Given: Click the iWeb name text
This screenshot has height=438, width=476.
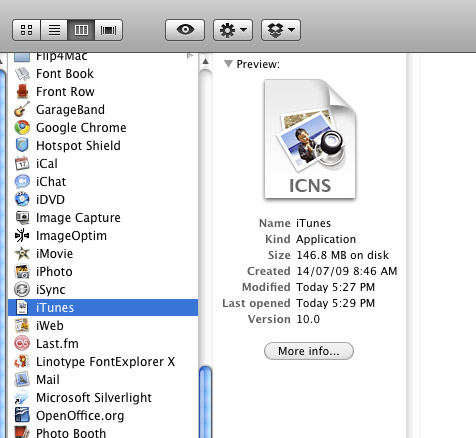Looking at the screenshot, I should pyautogui.click(x=50, y=326).
